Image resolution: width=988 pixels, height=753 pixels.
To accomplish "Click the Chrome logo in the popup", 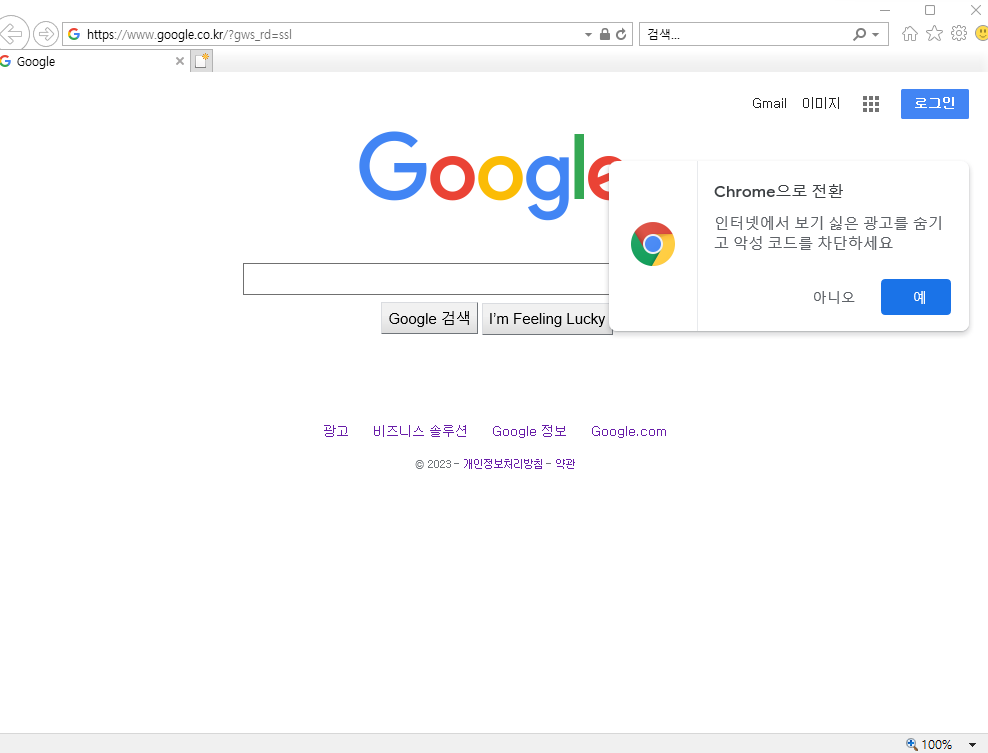I will point(653,244).
